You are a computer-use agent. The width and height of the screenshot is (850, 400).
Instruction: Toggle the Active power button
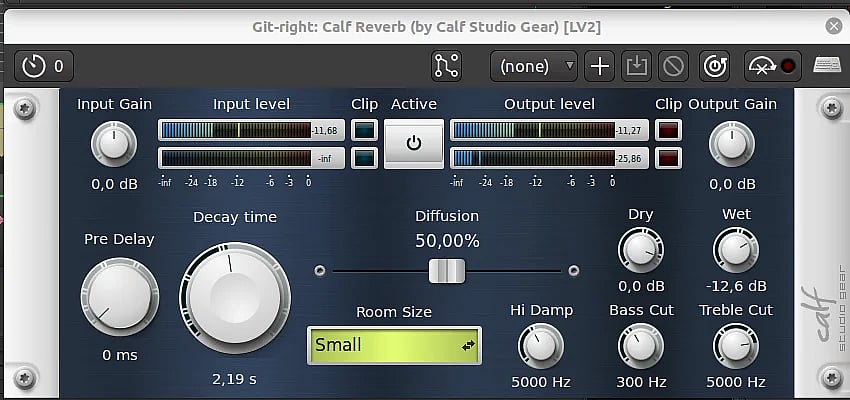click(x=414, y=144)
